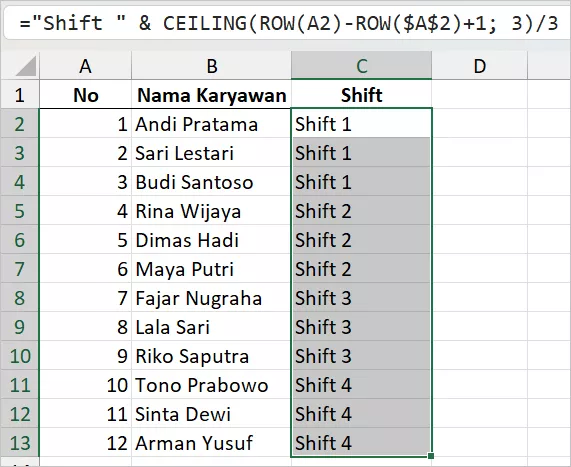571x467 pixels.
Task: Select the cell 'Arman Yusuf'
Action: [x=211, y=443]
